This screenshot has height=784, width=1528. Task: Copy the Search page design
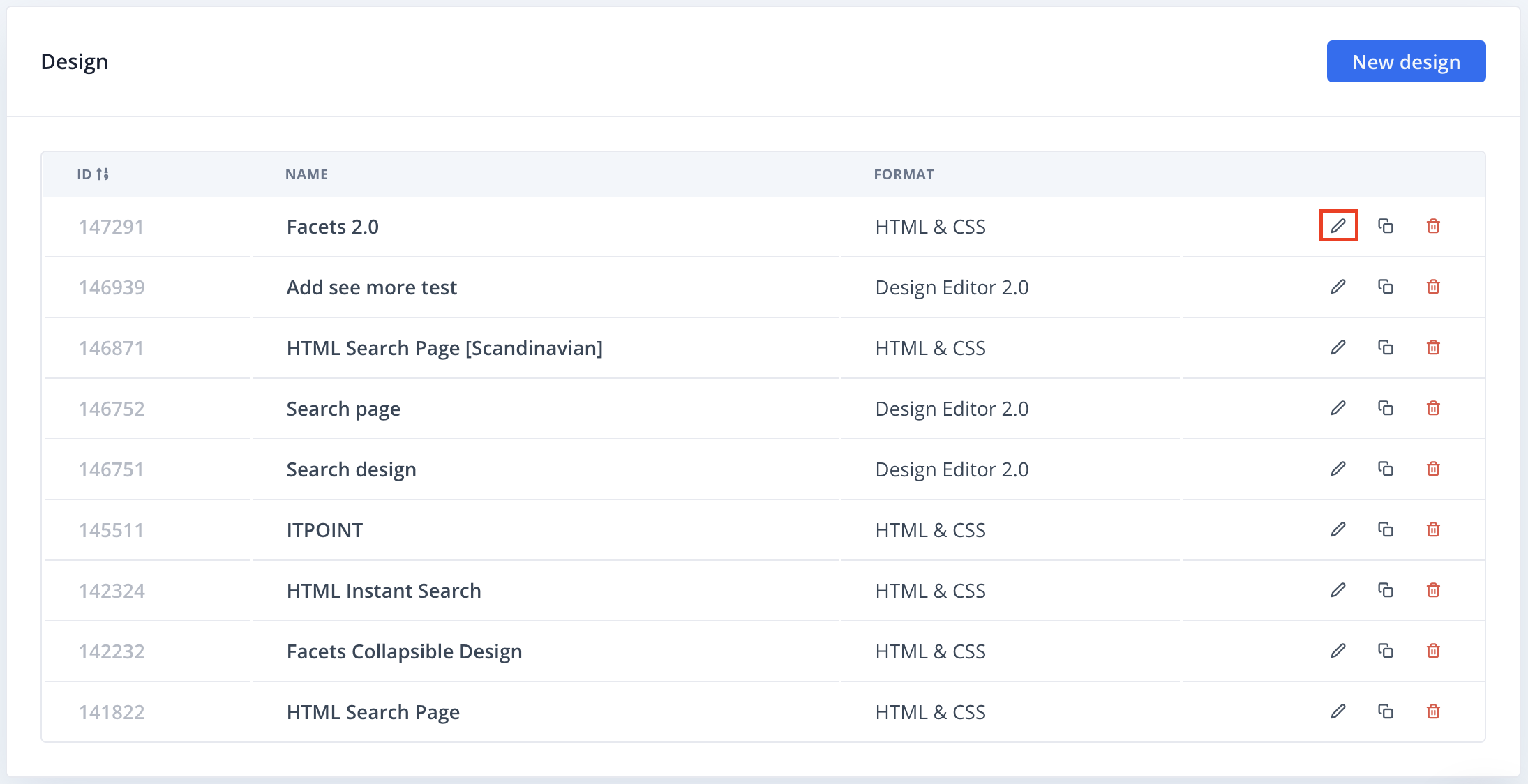1385,408
